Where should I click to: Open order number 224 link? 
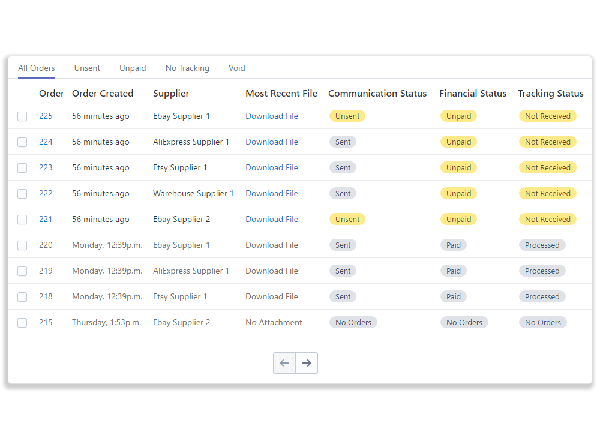tap(46, 142)
